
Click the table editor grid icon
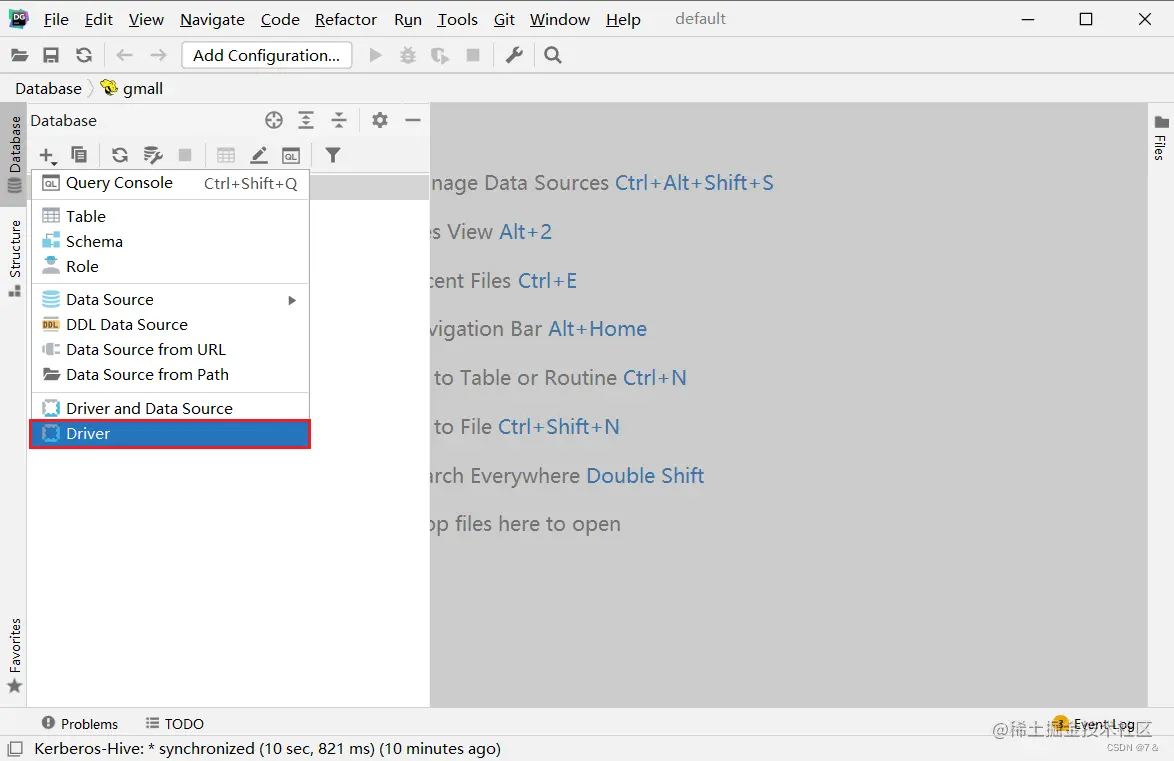click(x=225, y=155)
